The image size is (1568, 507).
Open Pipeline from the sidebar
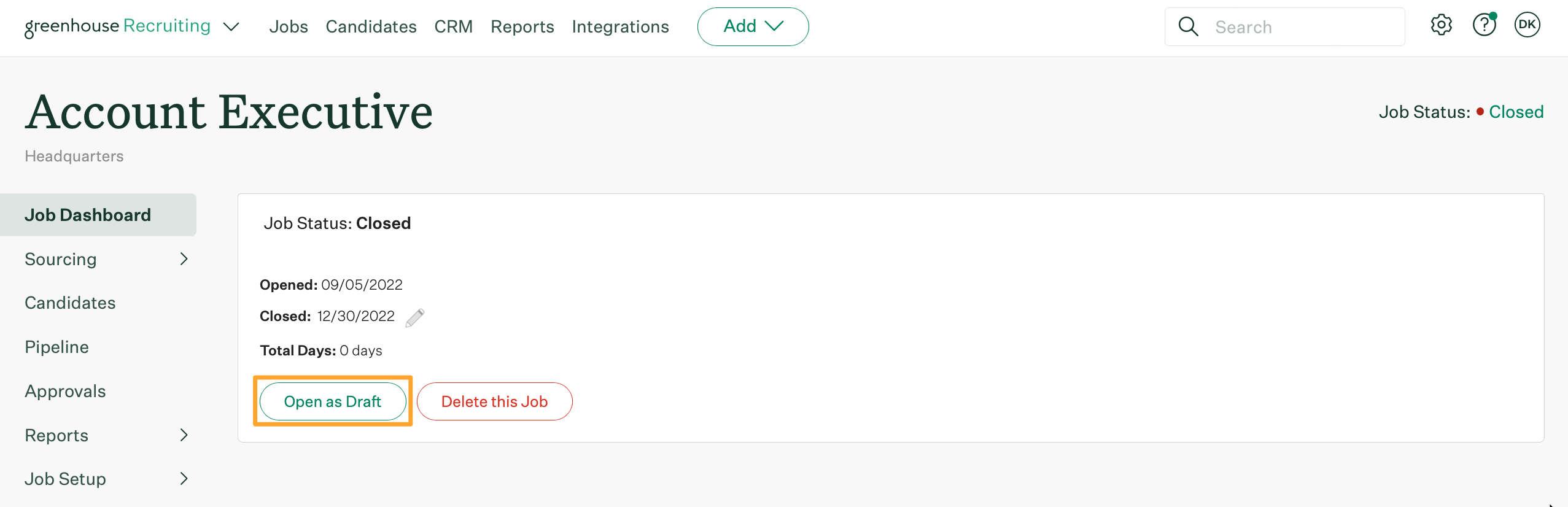tap(56, 346)
